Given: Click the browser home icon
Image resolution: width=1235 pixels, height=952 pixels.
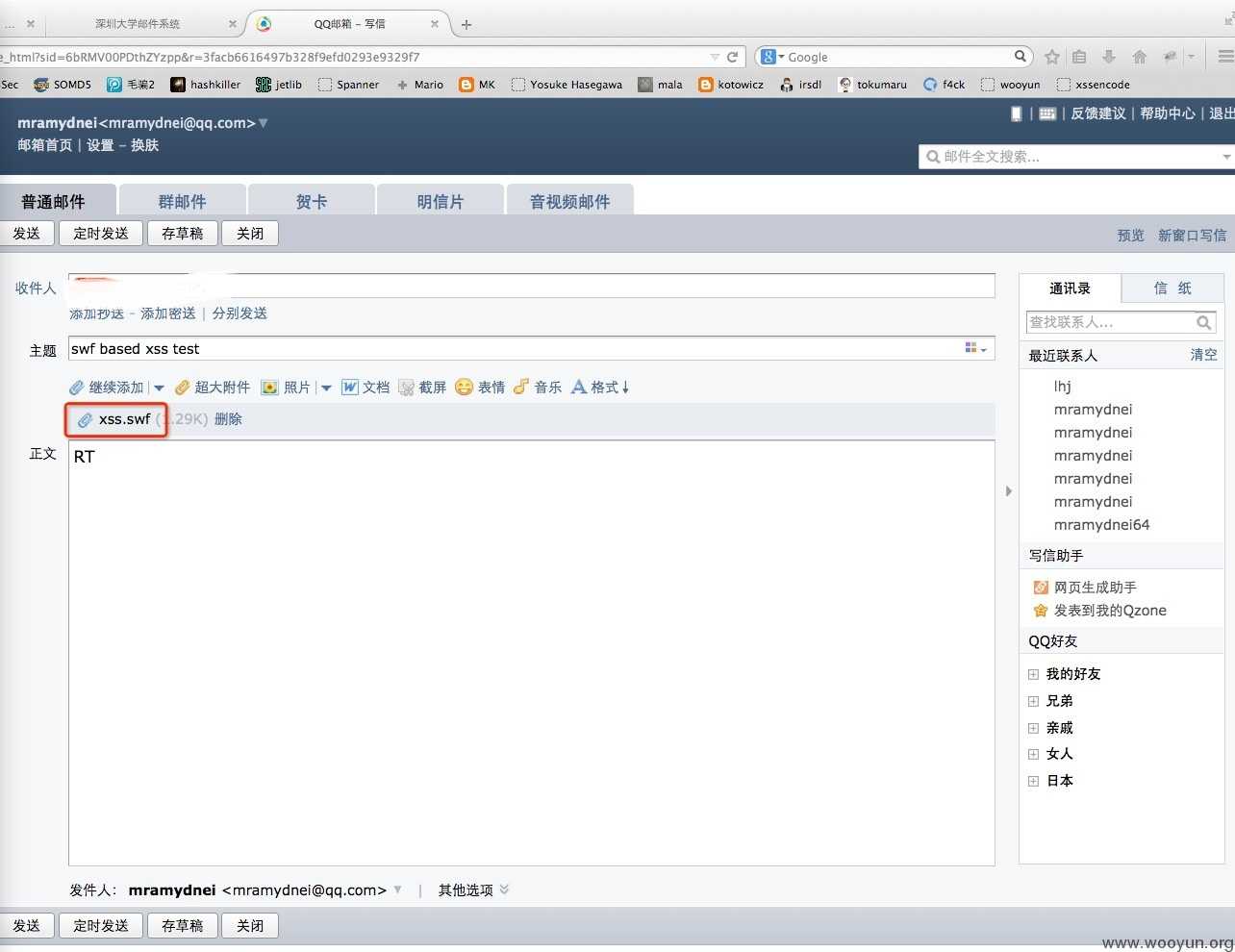Looking at the screenshot, I should tap(1140, 57).
